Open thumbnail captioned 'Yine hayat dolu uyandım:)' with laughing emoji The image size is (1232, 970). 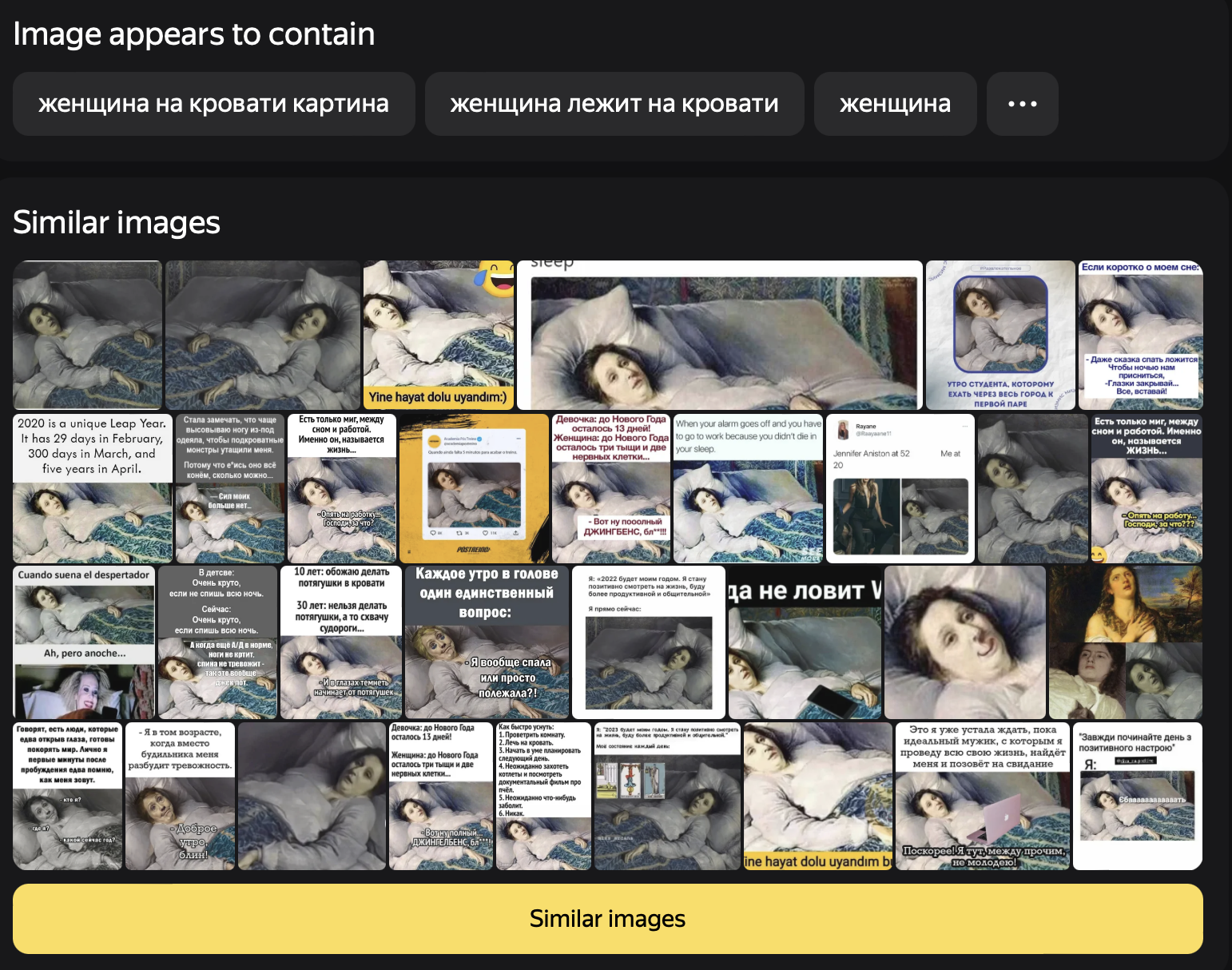tap(439, 336)
